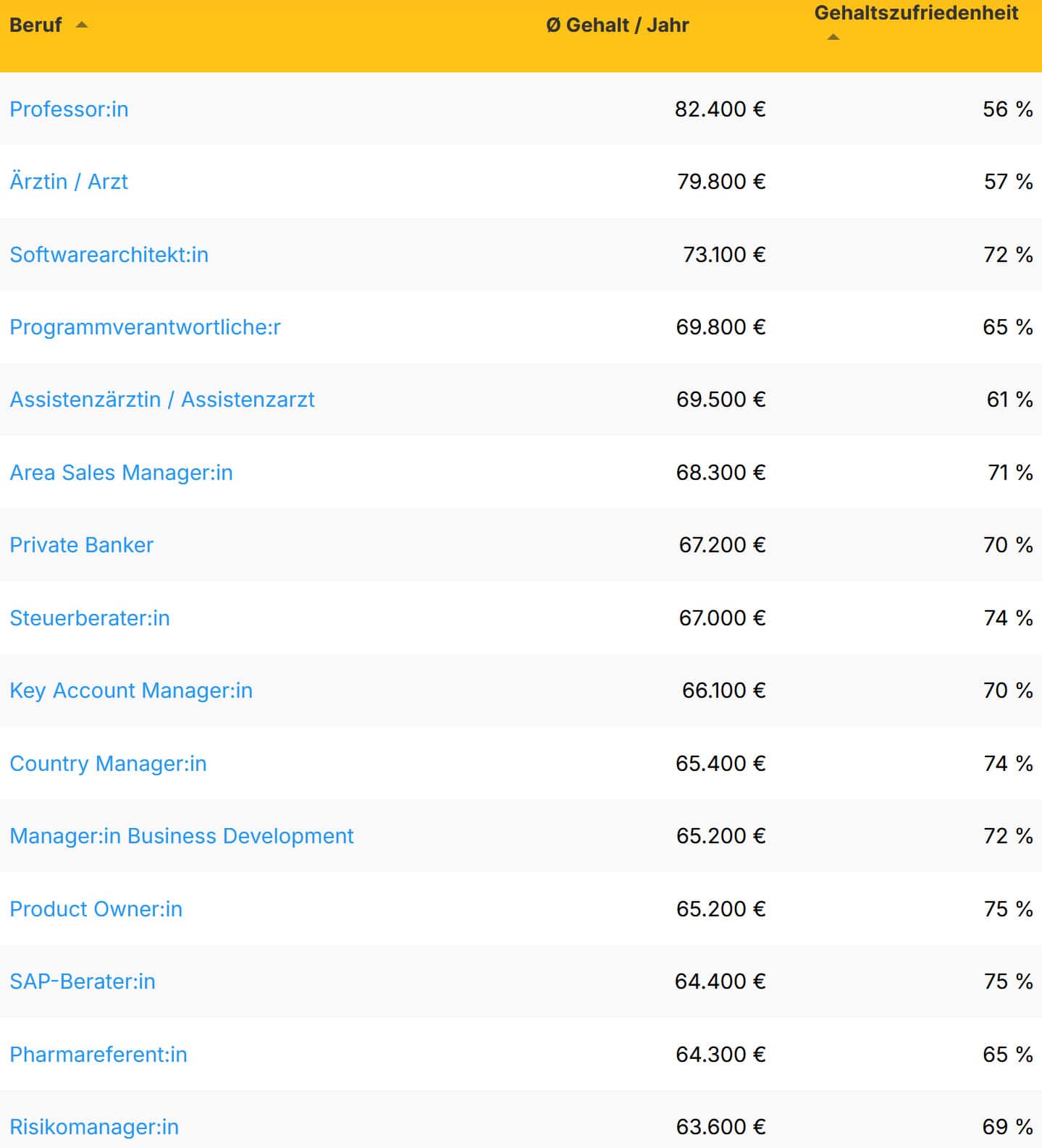Select salary value 64.400 €
Viewport: 1042px width, 1148px height.
coord(720,982)
